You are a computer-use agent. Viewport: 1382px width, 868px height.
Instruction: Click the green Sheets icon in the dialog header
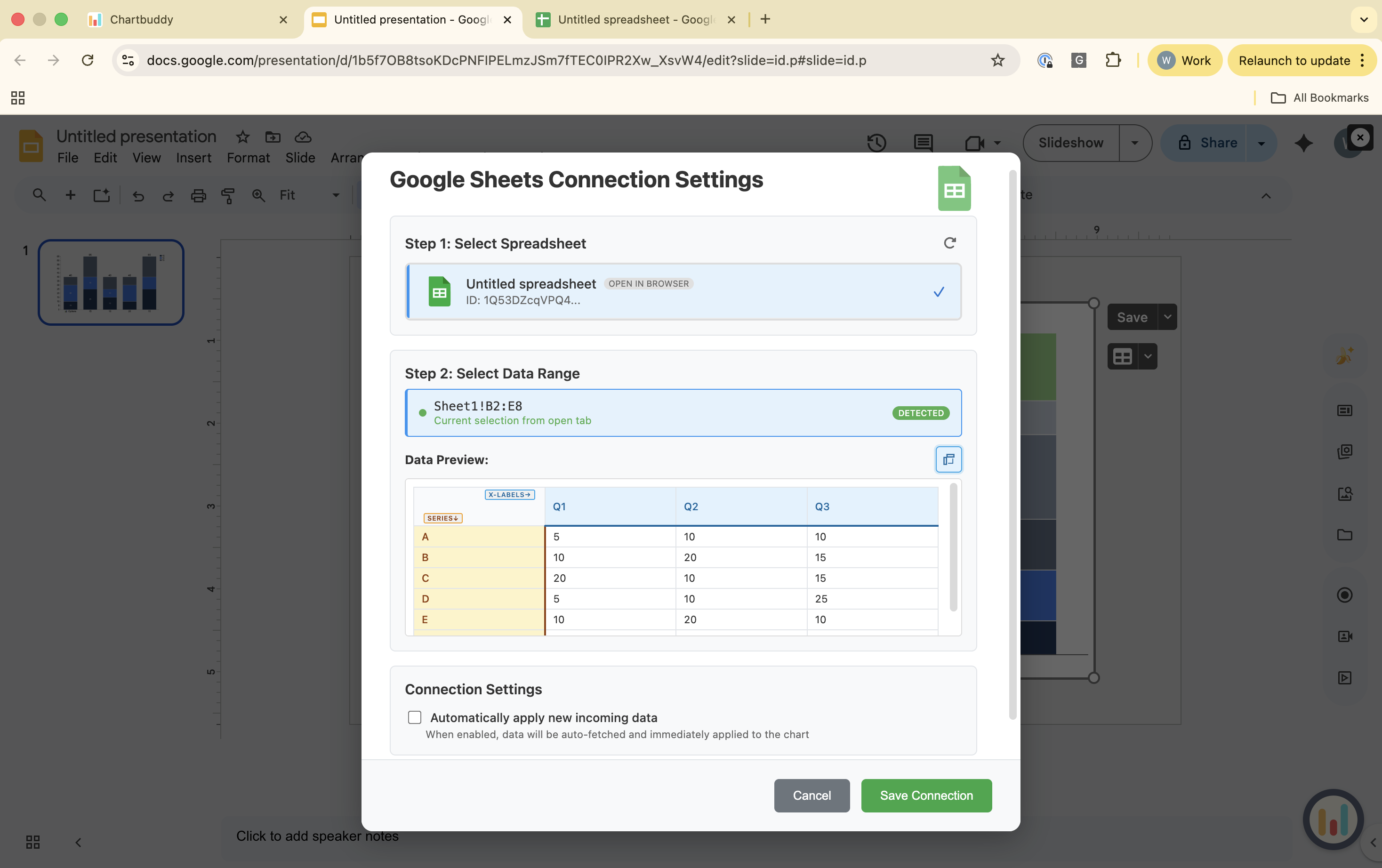coord(954,188)
